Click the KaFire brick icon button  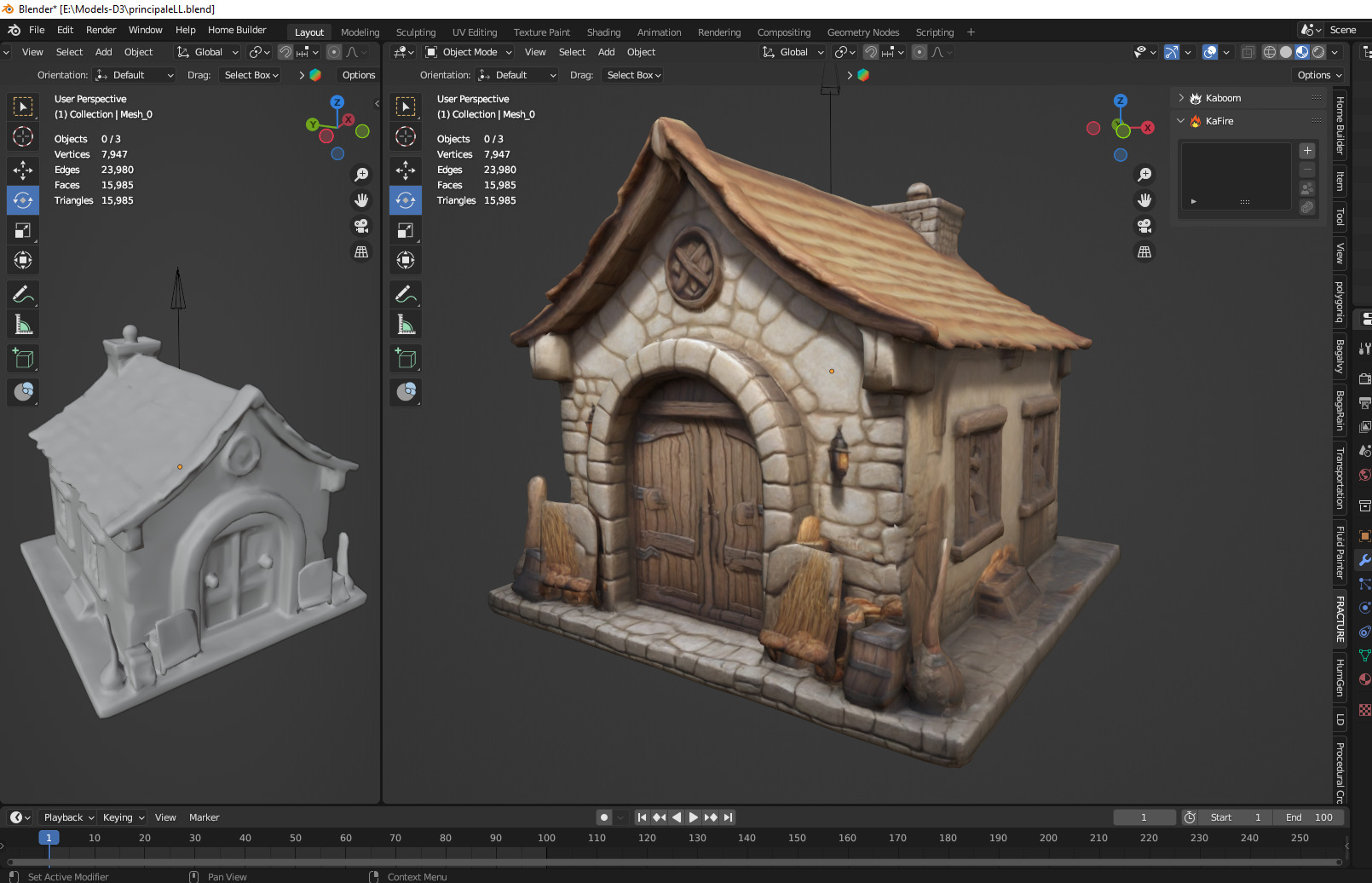pos(1307,207)
